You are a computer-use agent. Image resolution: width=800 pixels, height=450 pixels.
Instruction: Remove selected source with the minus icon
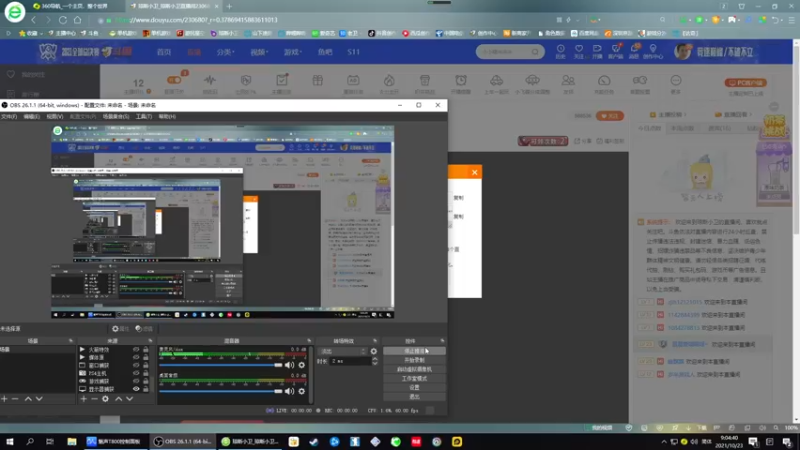[x=94, y=398]
